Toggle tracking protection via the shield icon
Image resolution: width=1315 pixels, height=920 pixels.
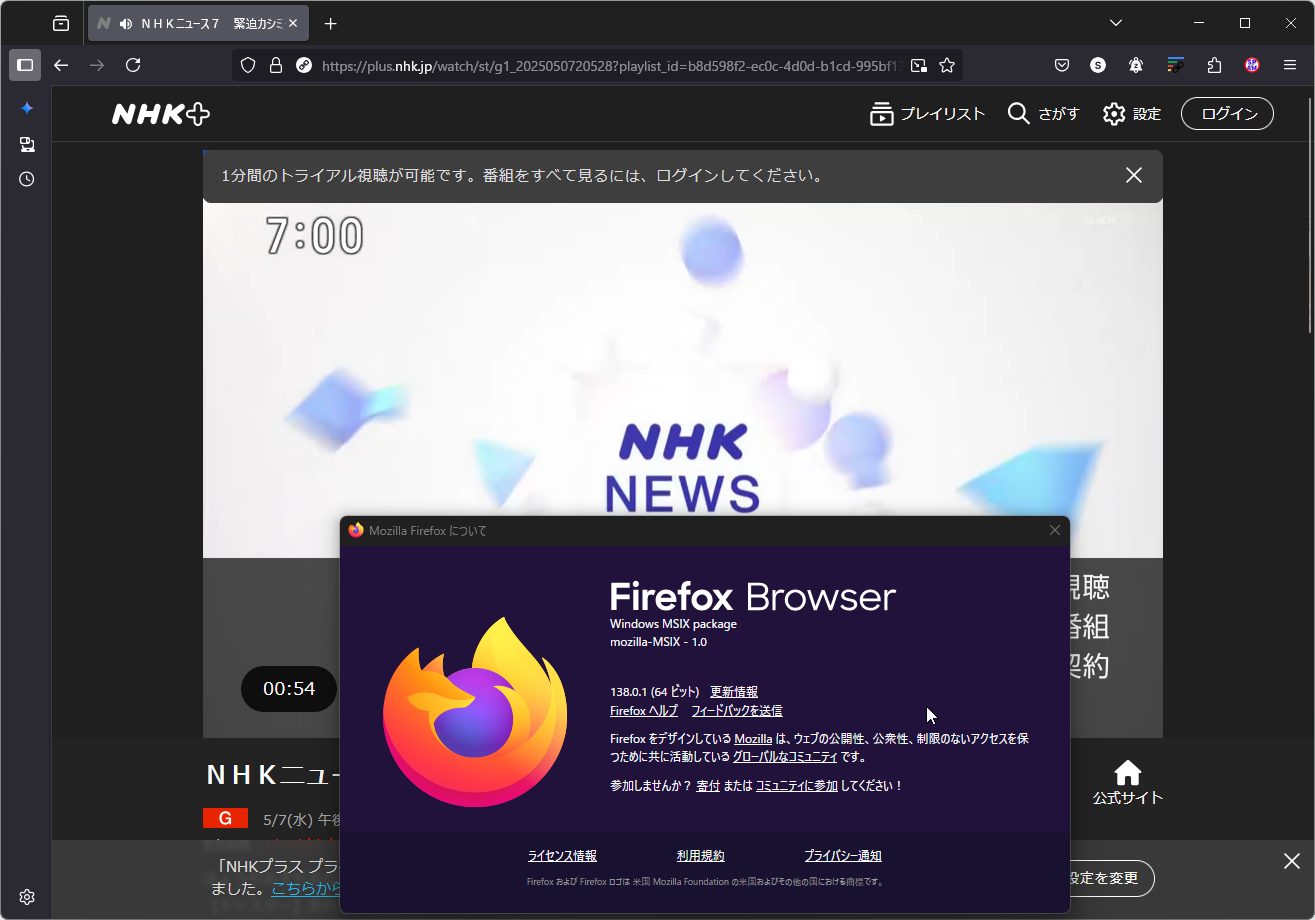(x=246, y=64)
